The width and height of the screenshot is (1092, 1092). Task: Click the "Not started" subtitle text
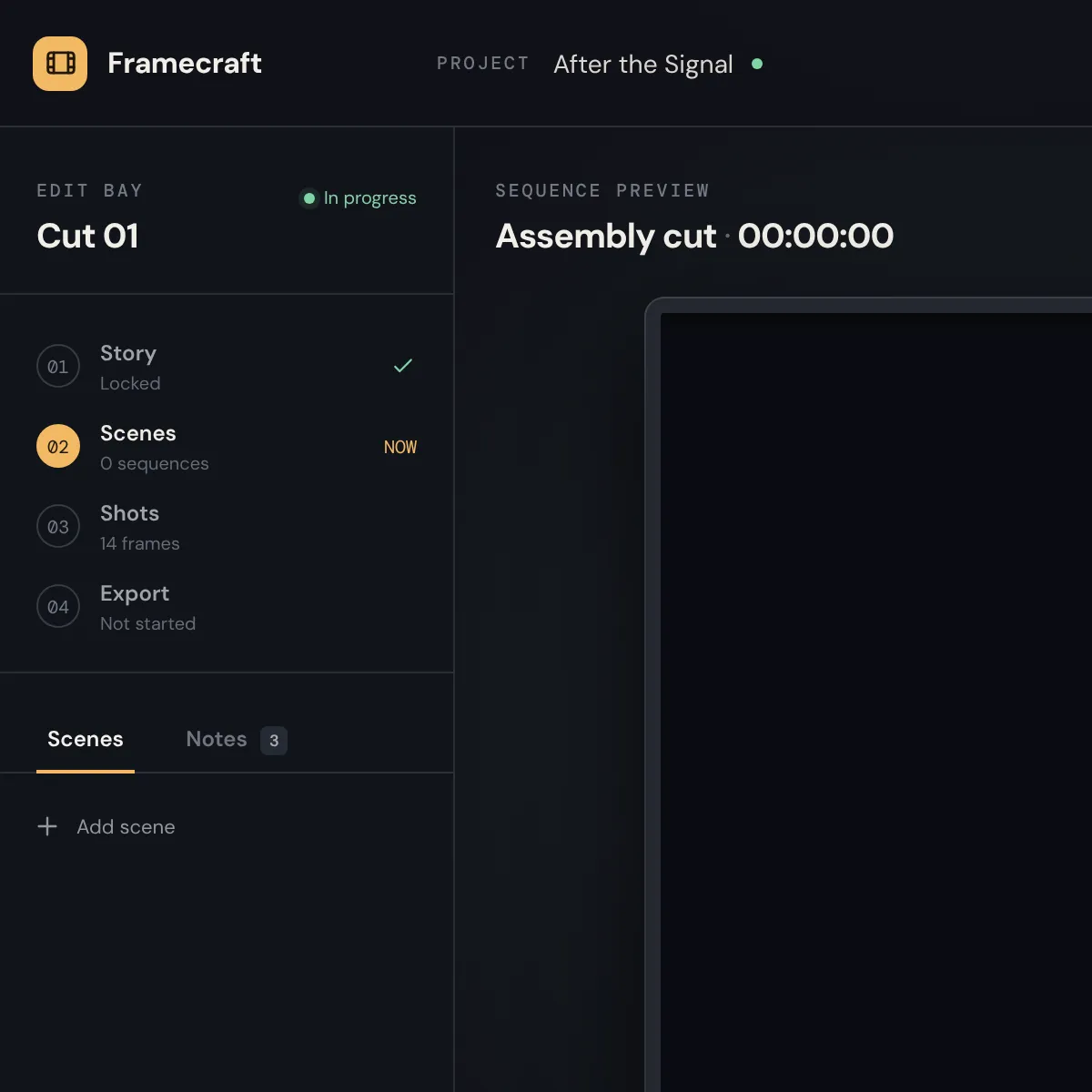coord(147,623)
